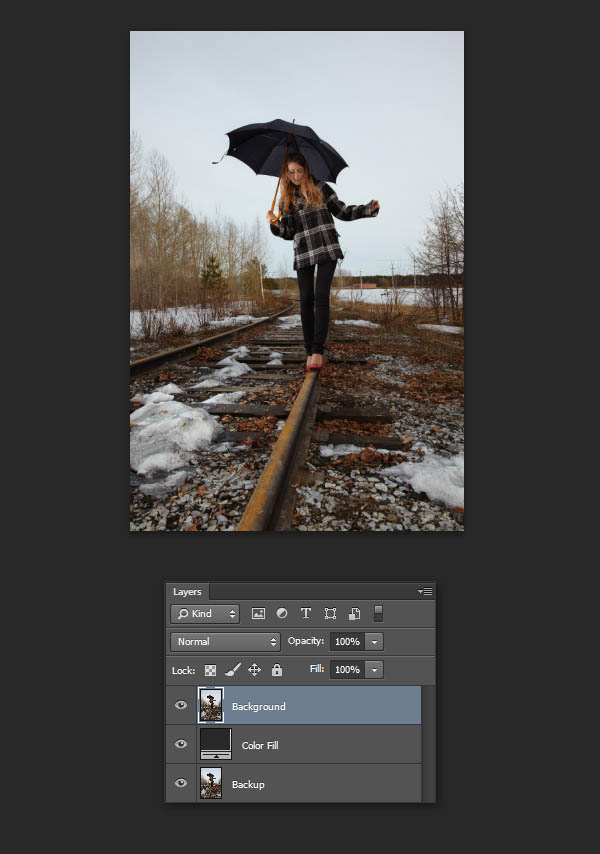The width and height of the screenshot is (600, 854).
Task: Select the Layers panel tab
Action: (187, 592)
